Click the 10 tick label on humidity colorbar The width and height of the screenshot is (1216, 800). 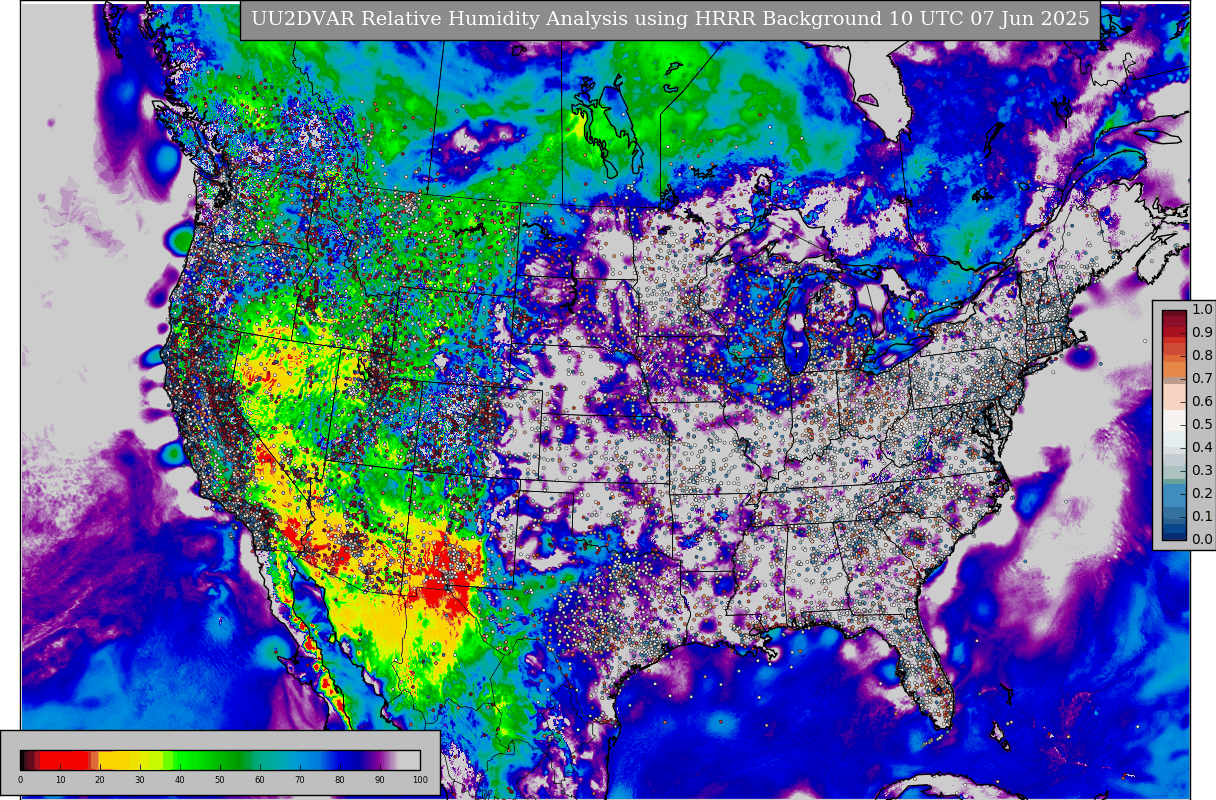point(60,780)
